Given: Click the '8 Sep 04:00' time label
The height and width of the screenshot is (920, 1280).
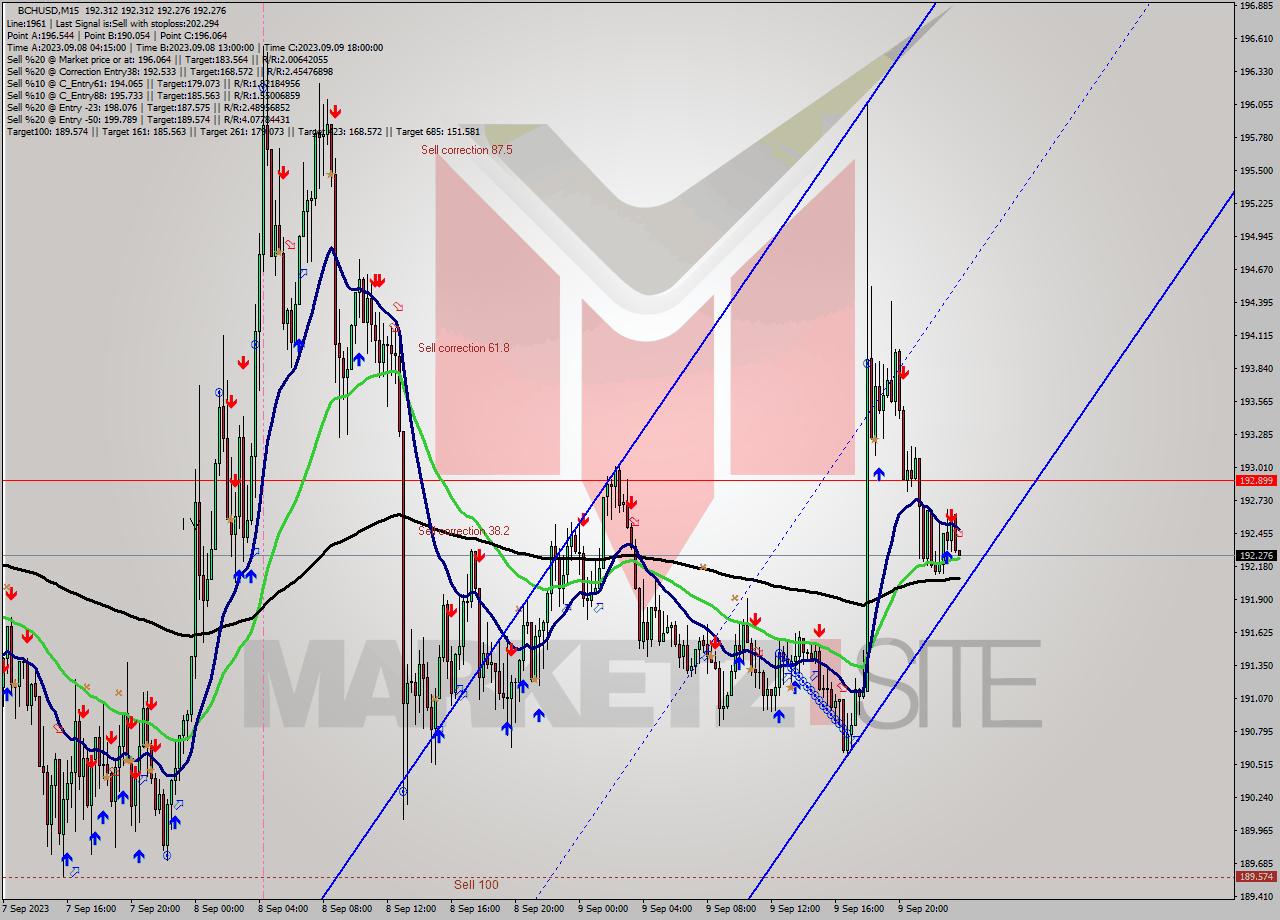Looking at the screenshot, I should tap(284, 910).
